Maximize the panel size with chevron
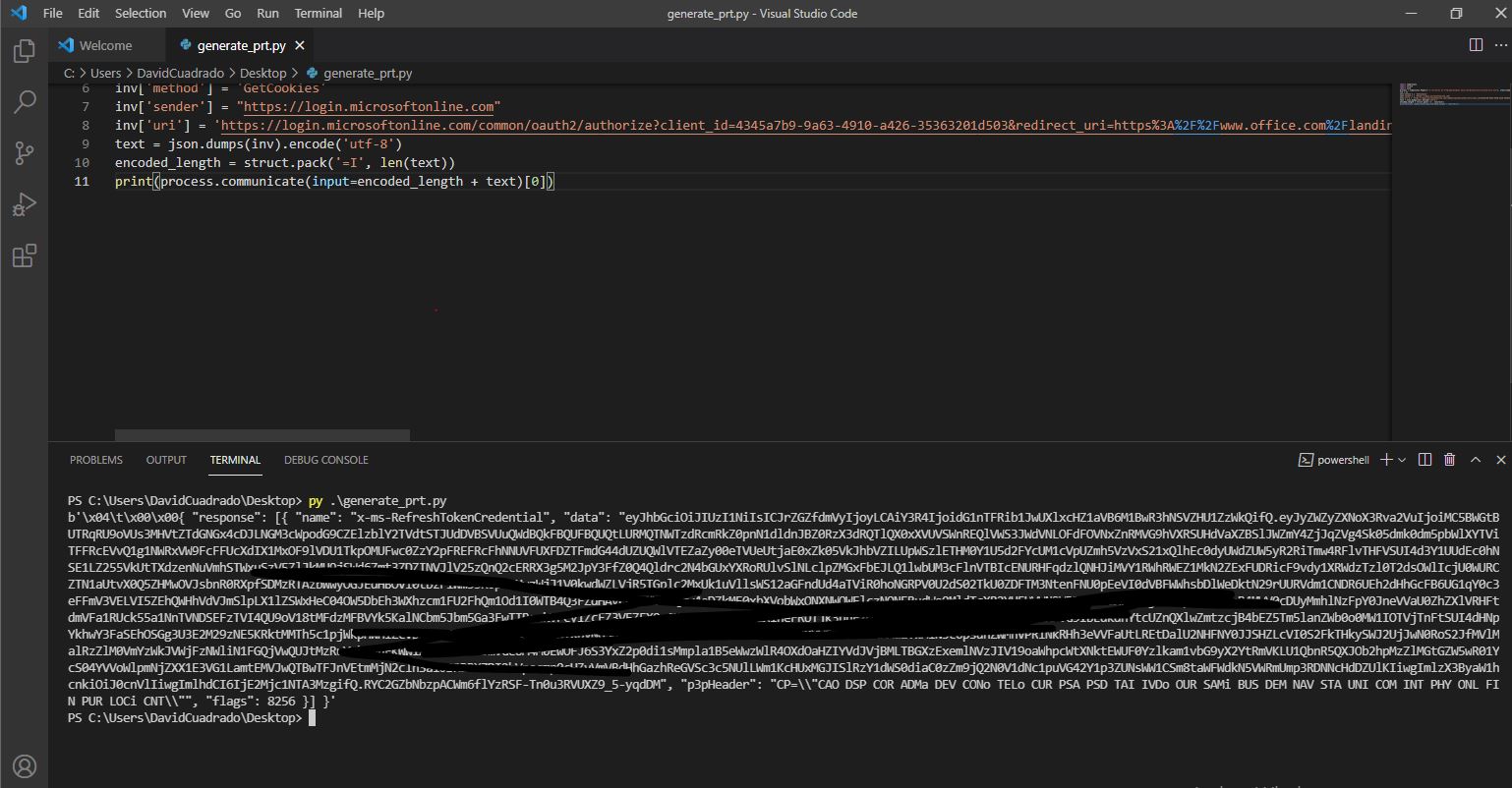The width and height of the screenshot is (1512, 788). 1476,460
